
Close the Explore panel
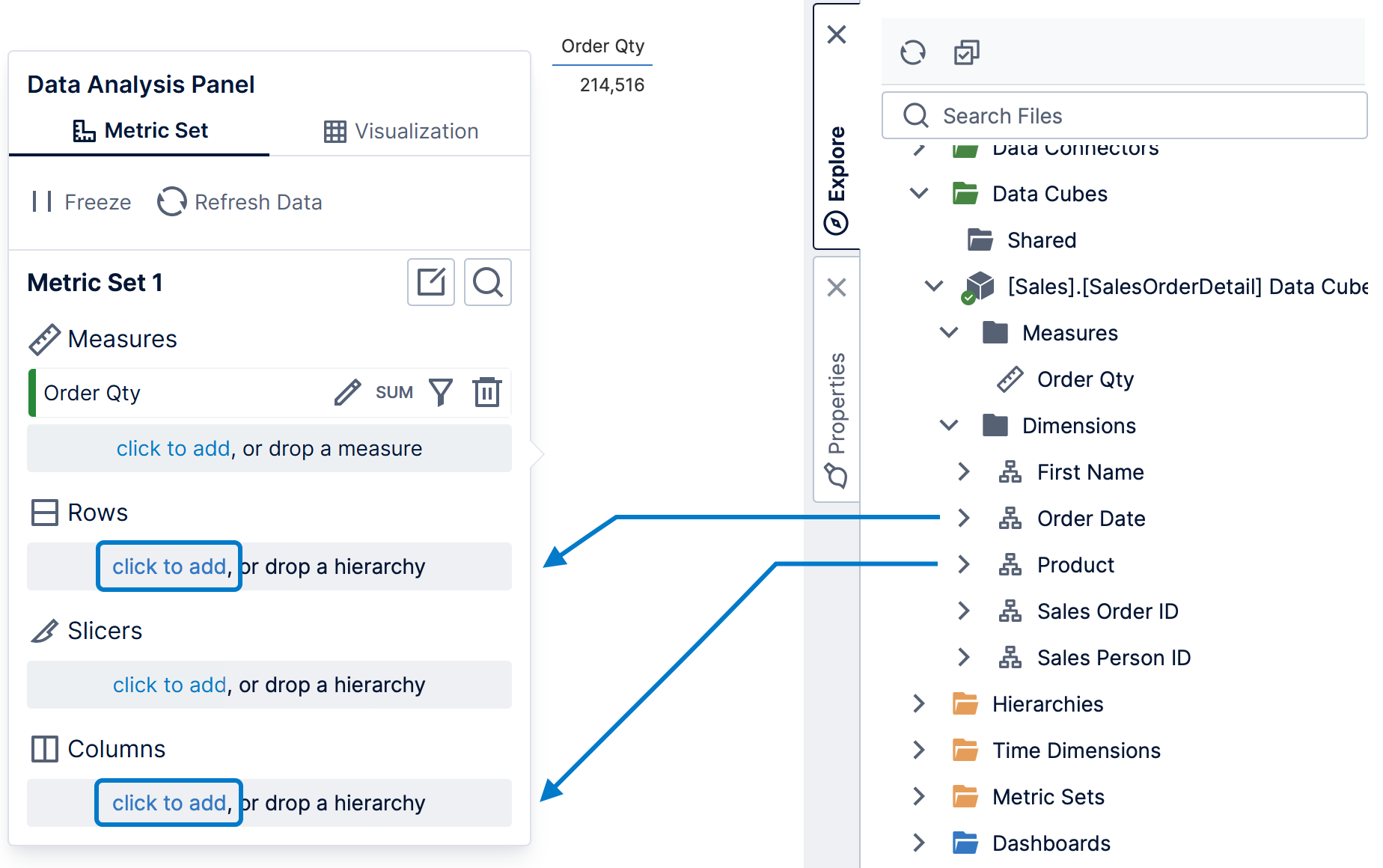pyautogui.click(x=837, y=34)
